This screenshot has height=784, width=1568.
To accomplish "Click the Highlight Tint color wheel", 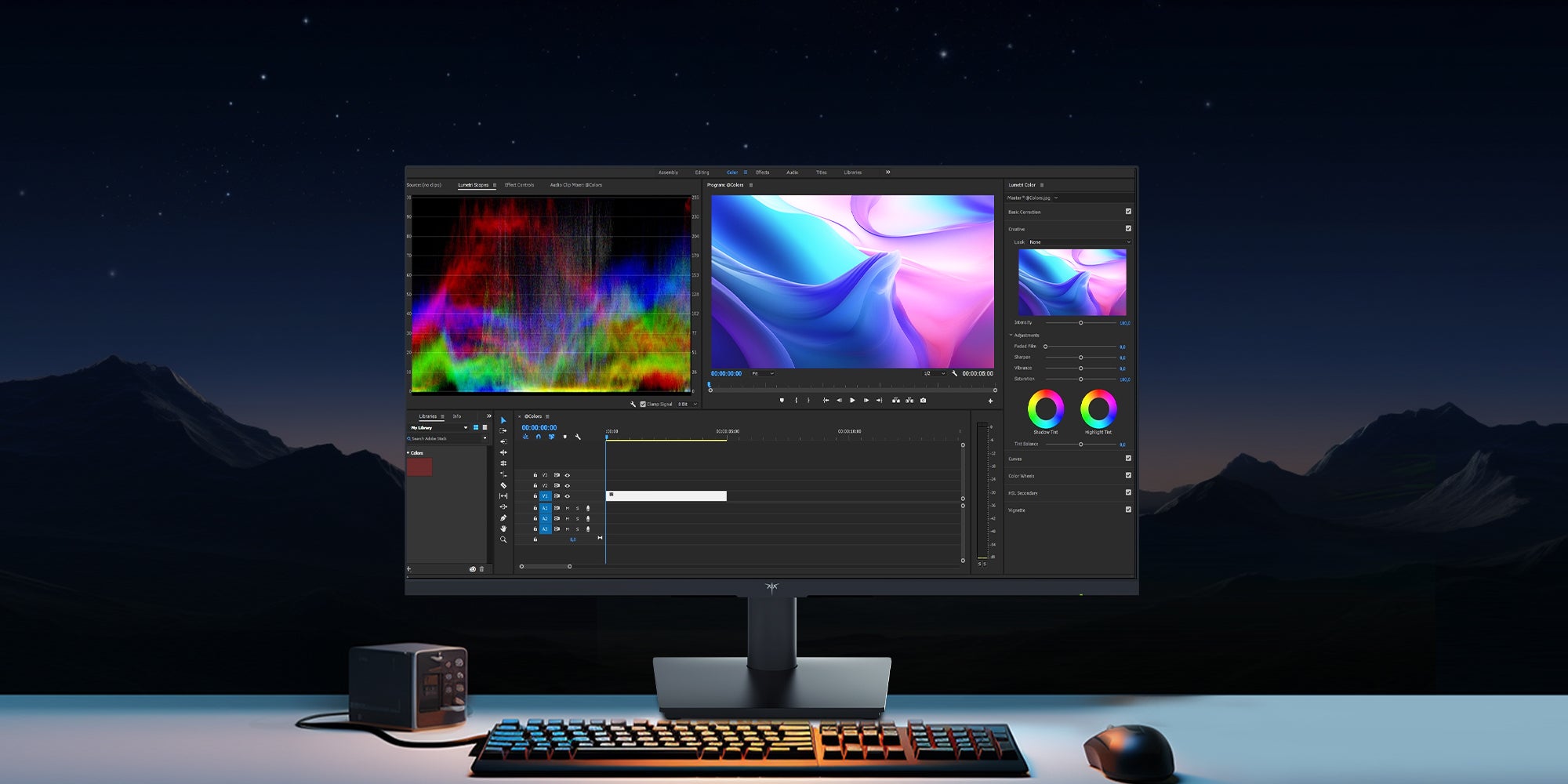I will click(1098, 408).
